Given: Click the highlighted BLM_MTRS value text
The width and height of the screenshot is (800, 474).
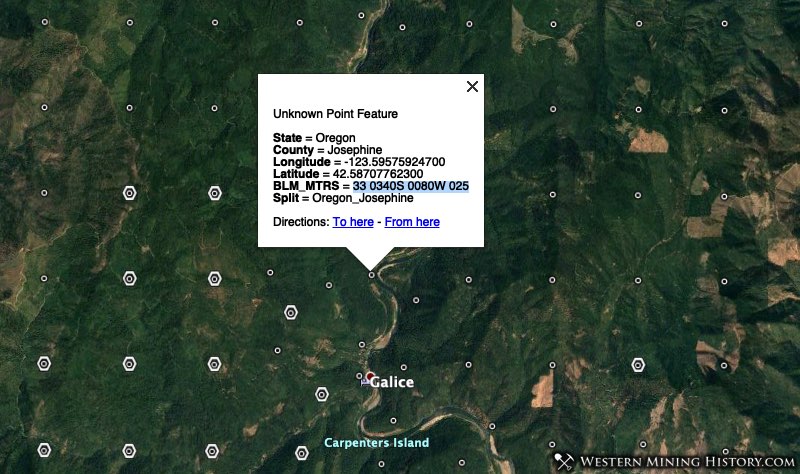Looking at the screenshot, I should coord(411,186).
